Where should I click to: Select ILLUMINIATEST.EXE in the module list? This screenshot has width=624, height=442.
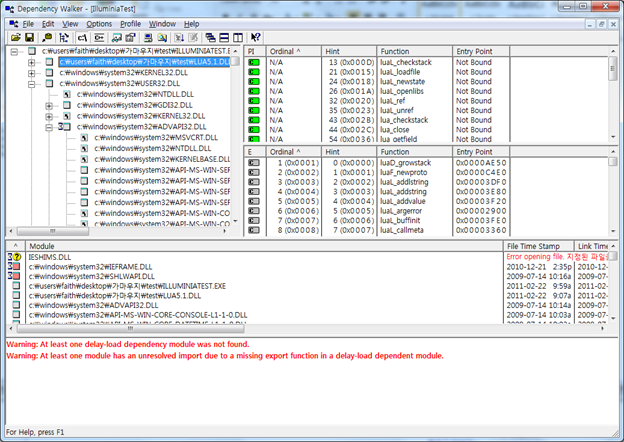pyautogui.click(x=306, y=286)
